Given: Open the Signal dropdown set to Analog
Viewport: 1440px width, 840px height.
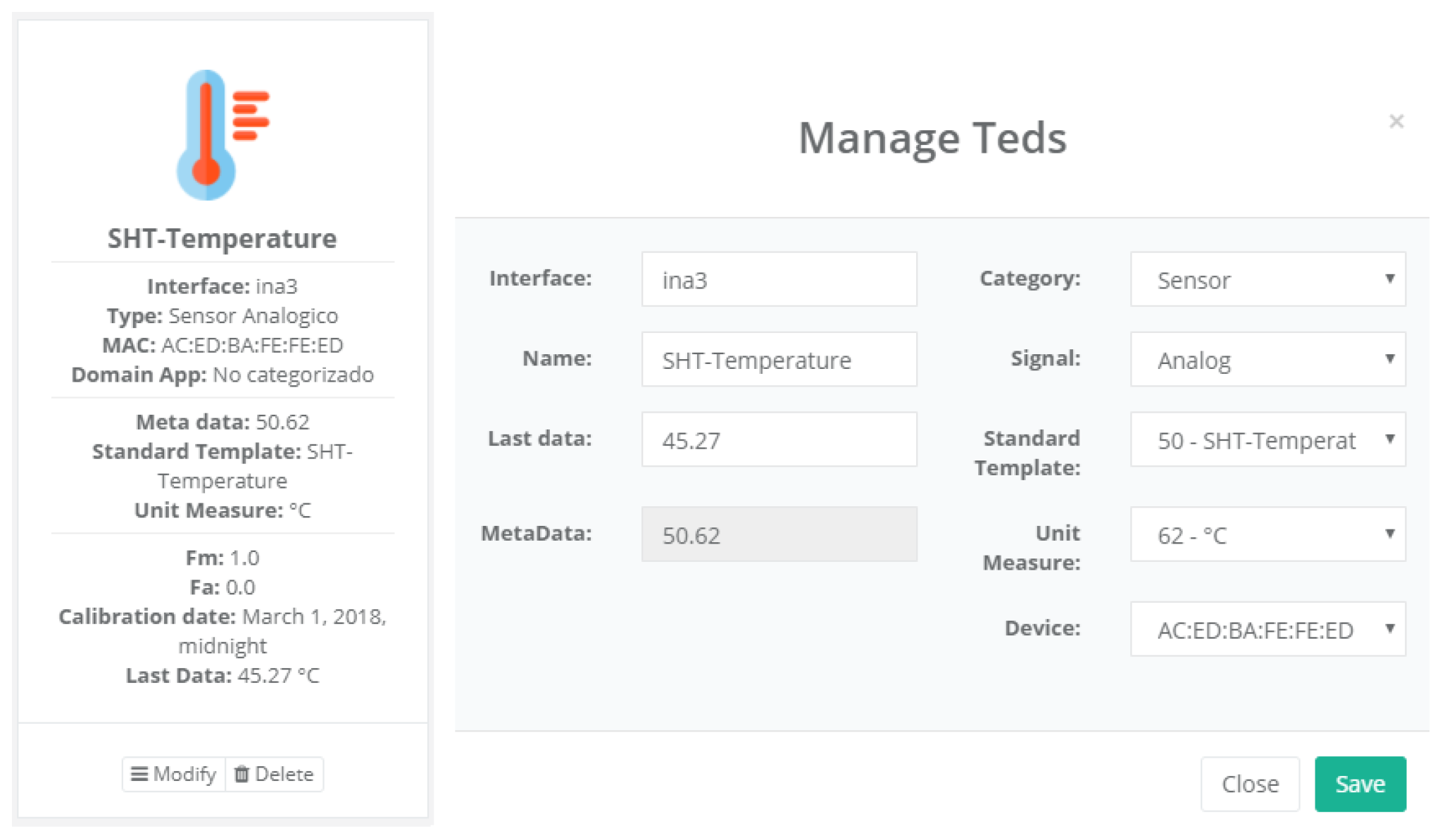Looking at the screenshot, I should point(1267,360).
